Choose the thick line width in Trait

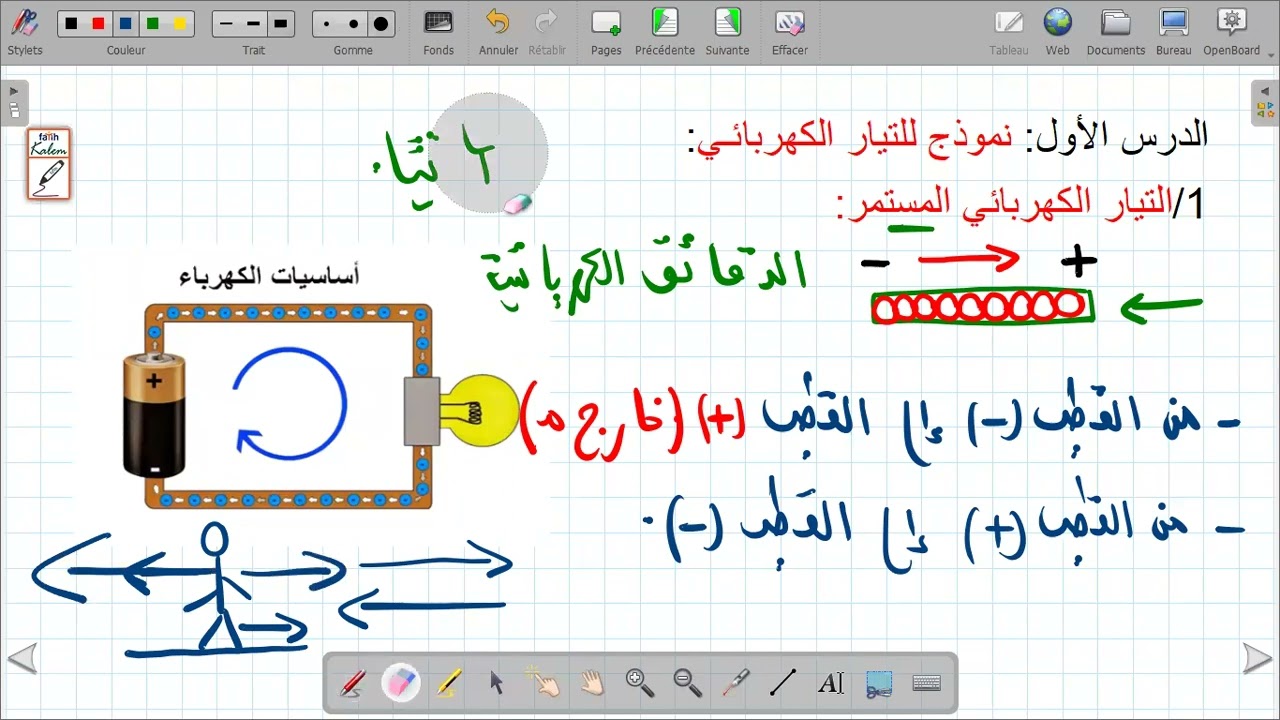click(x=280, y=23)
